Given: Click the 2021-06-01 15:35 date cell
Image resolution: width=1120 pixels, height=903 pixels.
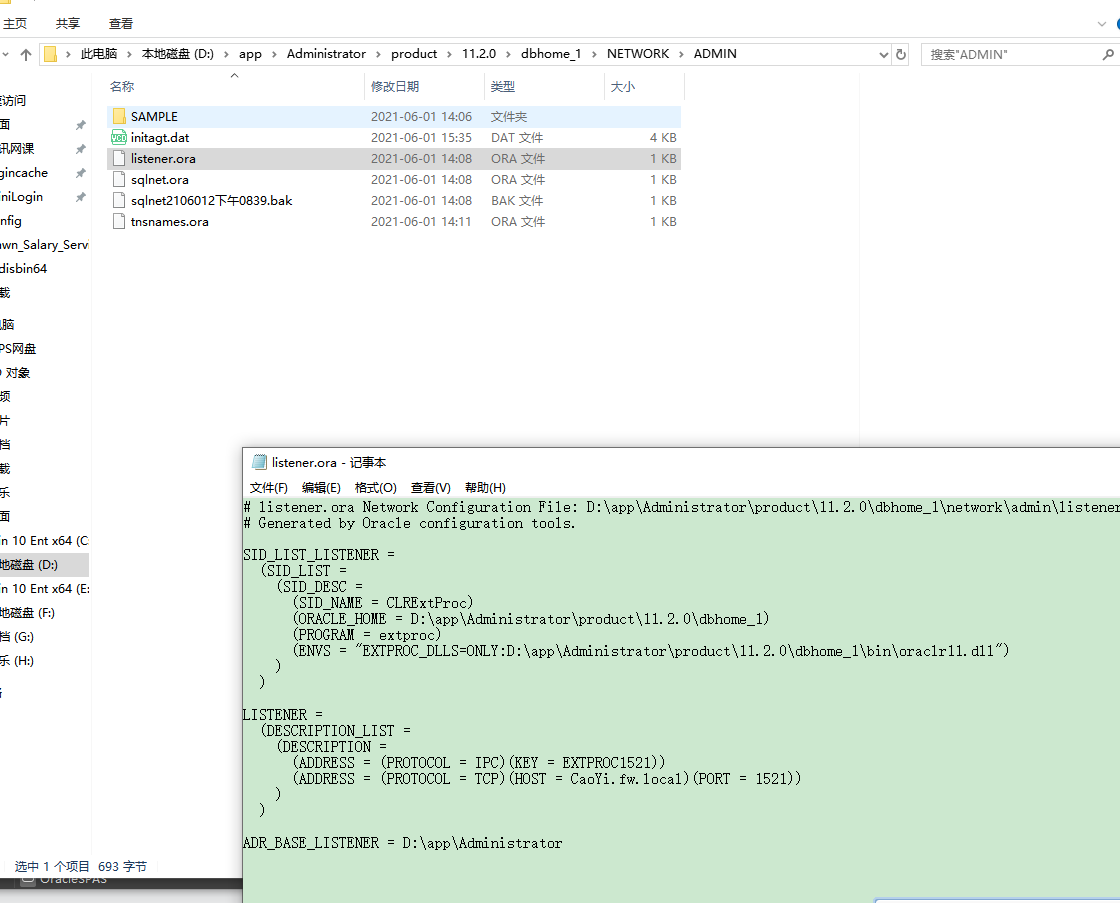Looking at the screenshot, I should (x=421, y=138).
